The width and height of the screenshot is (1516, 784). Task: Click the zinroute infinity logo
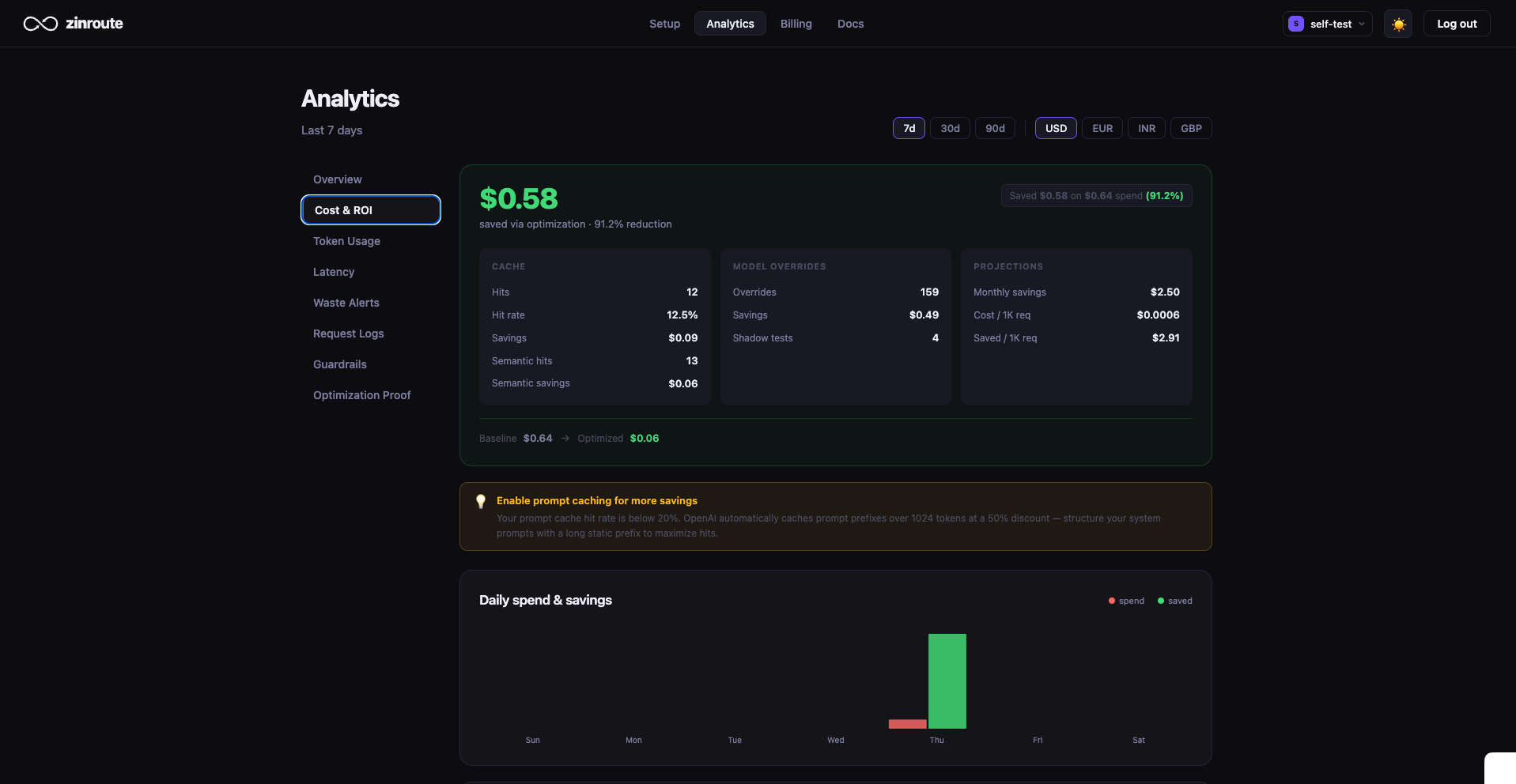pos(40,24)
